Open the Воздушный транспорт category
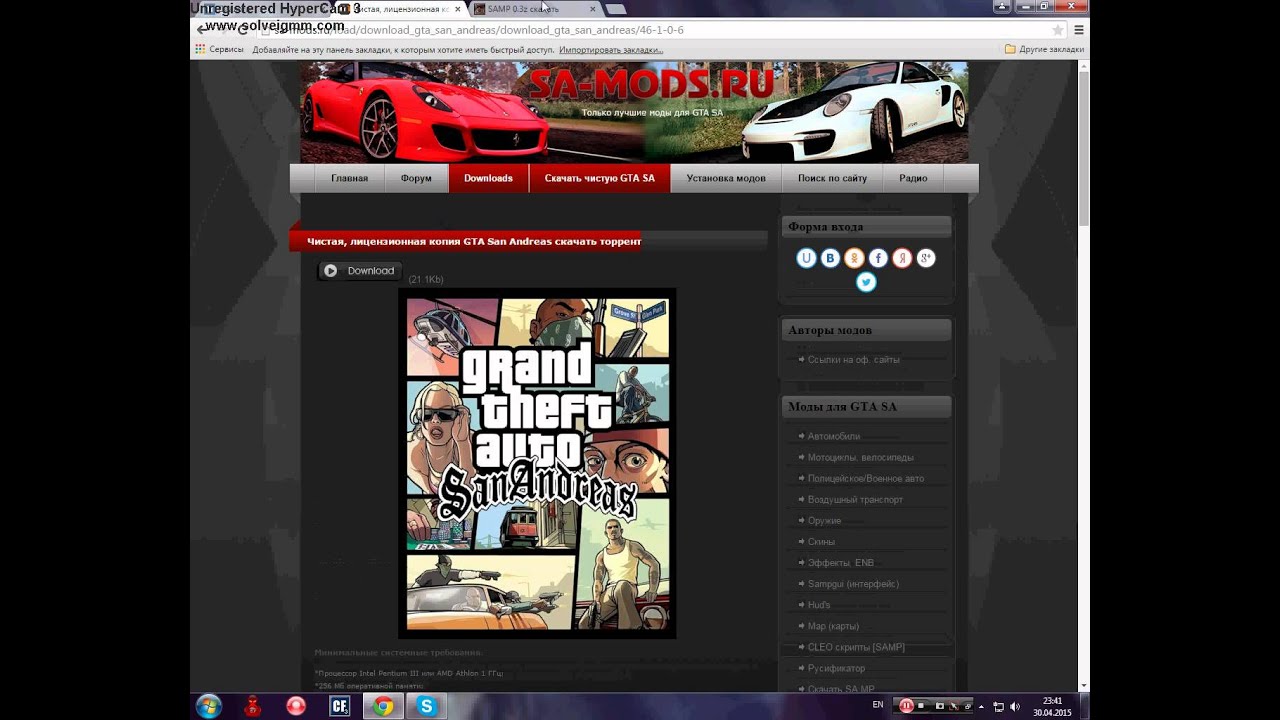This screenshot has height=720, width=1280. coord(855,499)
